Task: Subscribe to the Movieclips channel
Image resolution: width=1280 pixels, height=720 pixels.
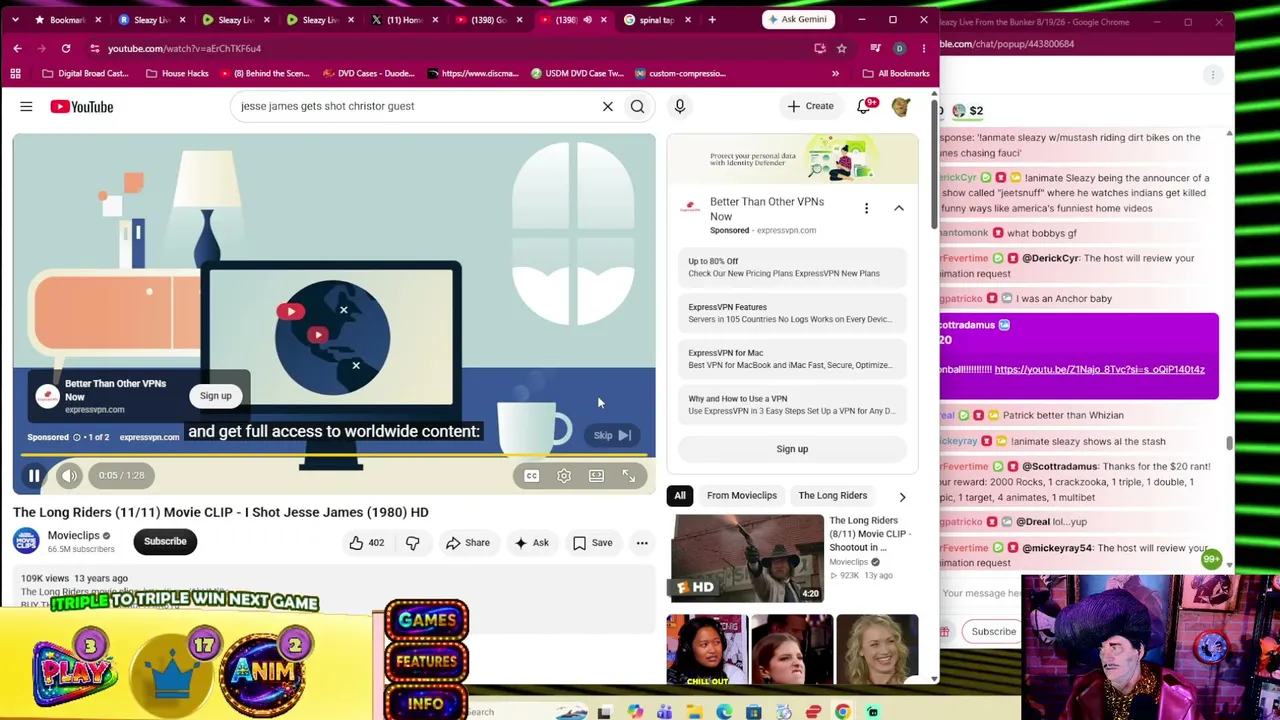Action: pos(165,541)
